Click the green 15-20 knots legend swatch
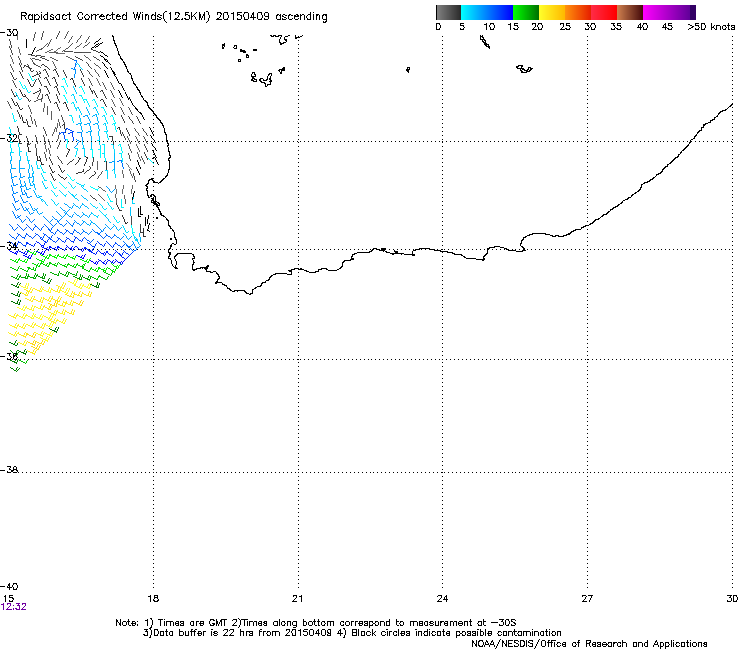 pyautogui.click(x=526, y=12)
